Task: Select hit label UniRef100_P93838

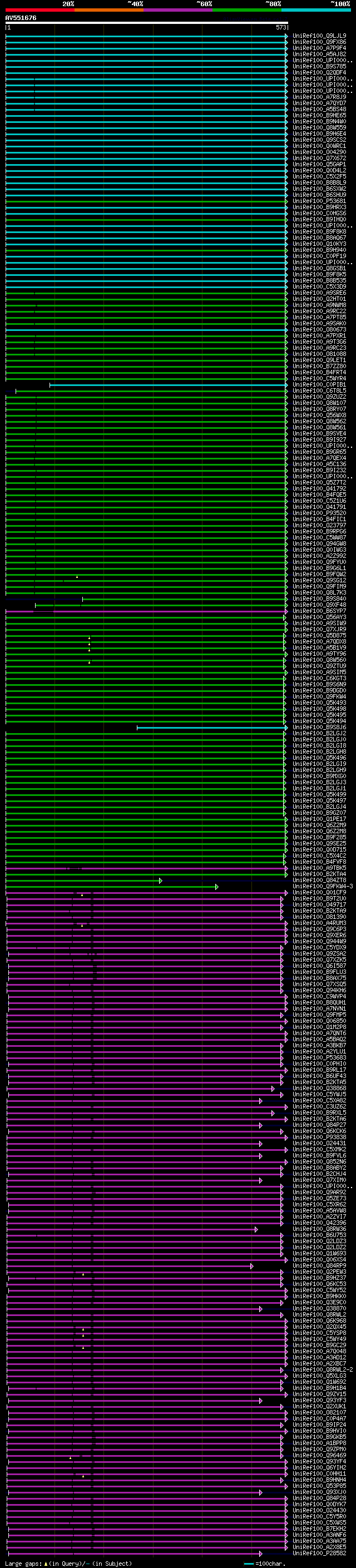Action: click(319, 1137)
